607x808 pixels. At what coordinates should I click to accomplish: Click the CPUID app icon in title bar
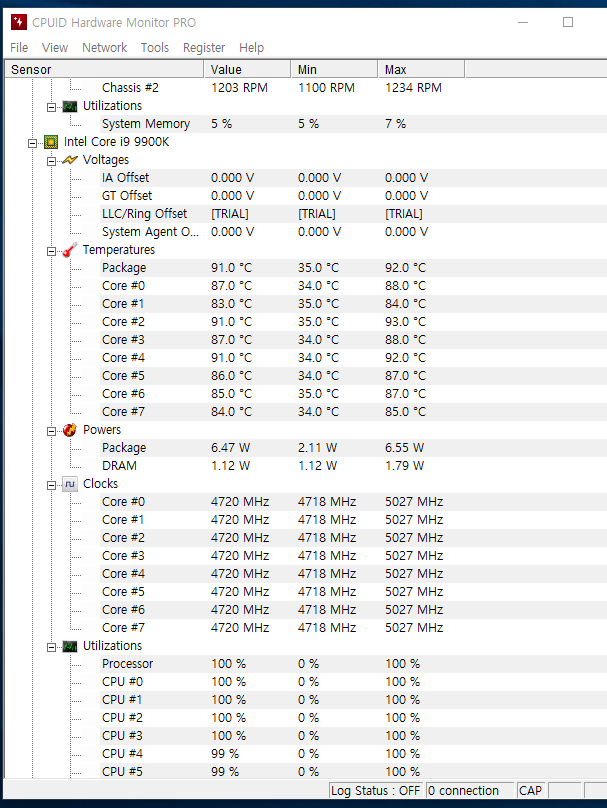[18, 22]
